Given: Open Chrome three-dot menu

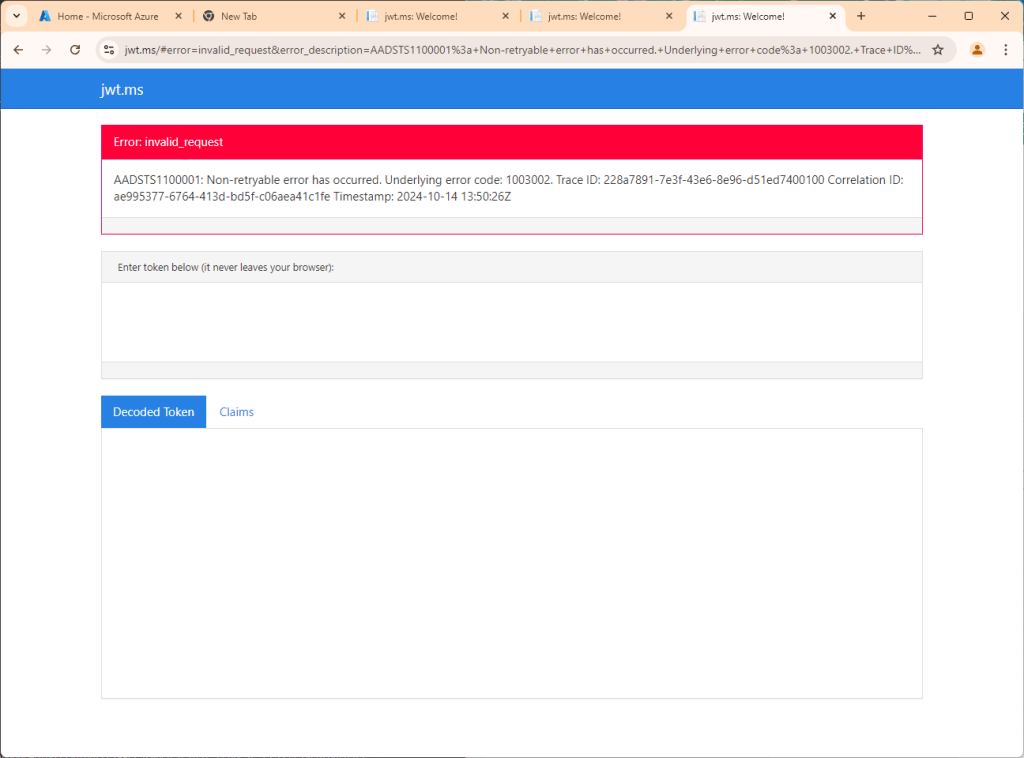Looking at the screenshot, I should click(1005, 50).
